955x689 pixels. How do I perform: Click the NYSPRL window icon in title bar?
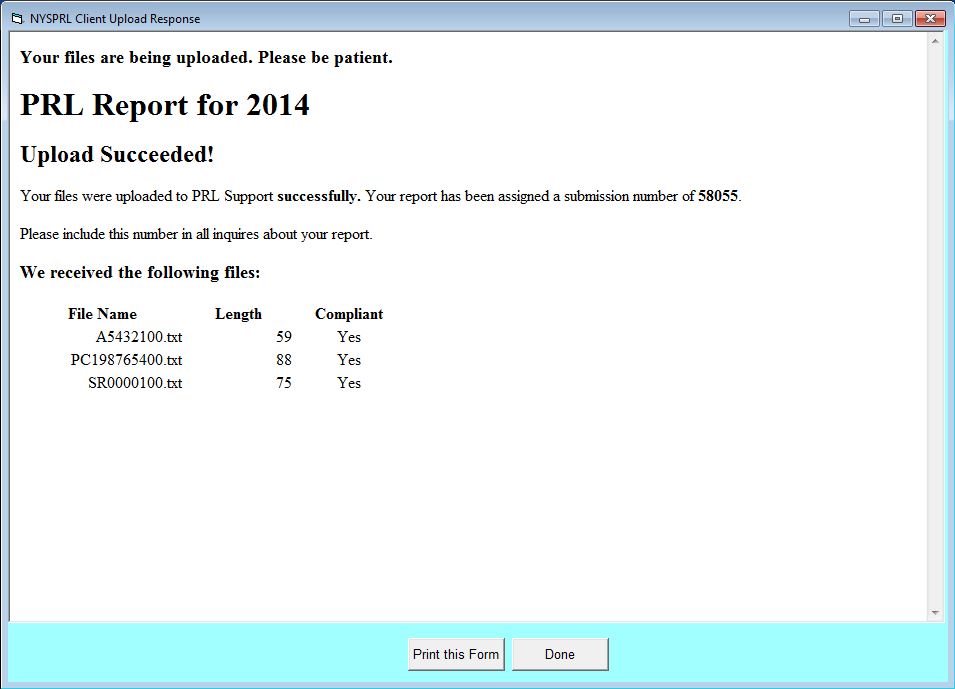click(x=16, y=19)
